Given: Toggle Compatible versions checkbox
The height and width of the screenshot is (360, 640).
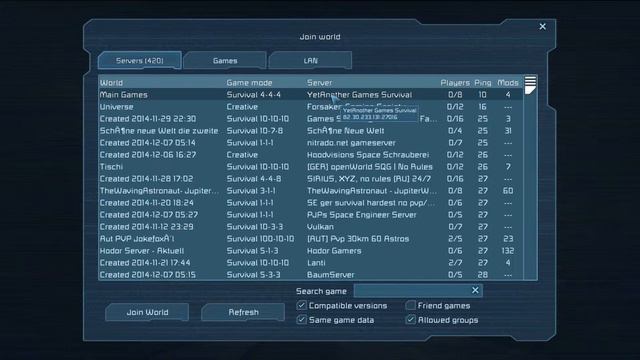Looking at the screenshot, I should [x=302, y=305].
